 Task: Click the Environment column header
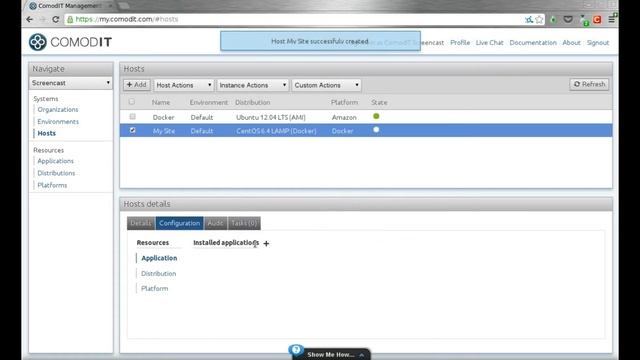point(209,102)
